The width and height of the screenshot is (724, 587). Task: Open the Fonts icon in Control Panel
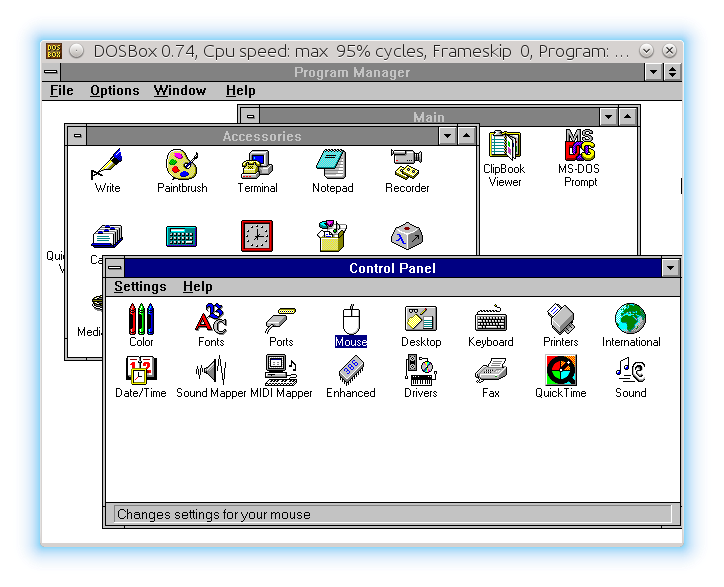[x=211, y=325]
